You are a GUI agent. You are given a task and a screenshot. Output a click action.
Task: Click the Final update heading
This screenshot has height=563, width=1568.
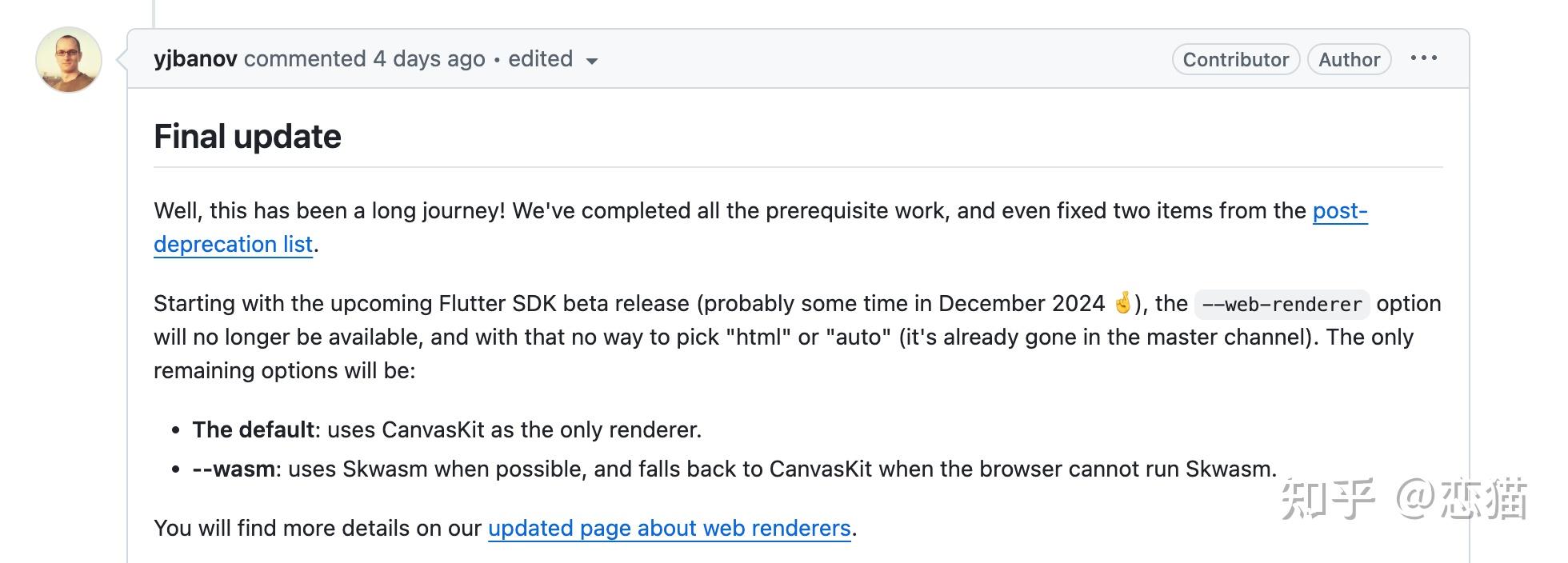(247, 136)
